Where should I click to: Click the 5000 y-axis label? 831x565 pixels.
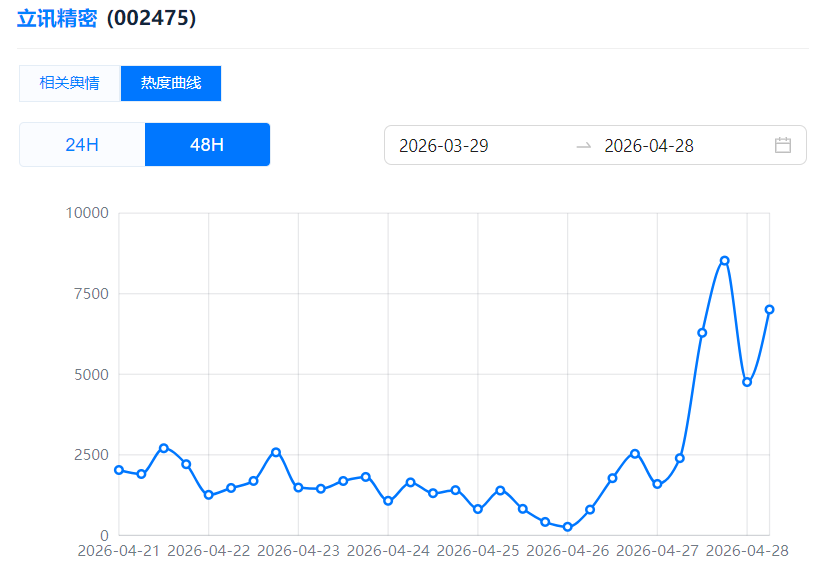coord(90,374)
